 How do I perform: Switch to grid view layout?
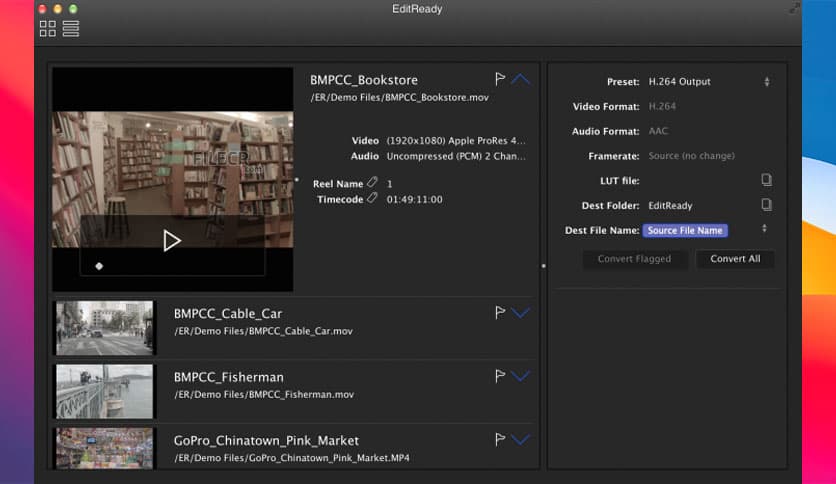click(47, 28)
